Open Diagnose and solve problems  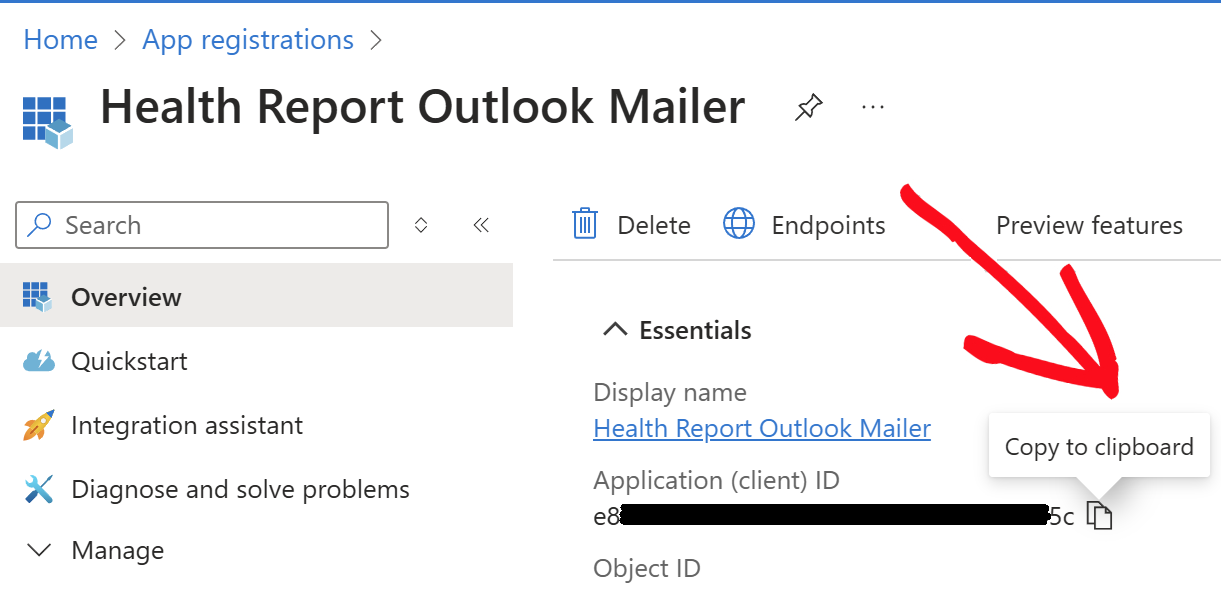tap(240, 490)
